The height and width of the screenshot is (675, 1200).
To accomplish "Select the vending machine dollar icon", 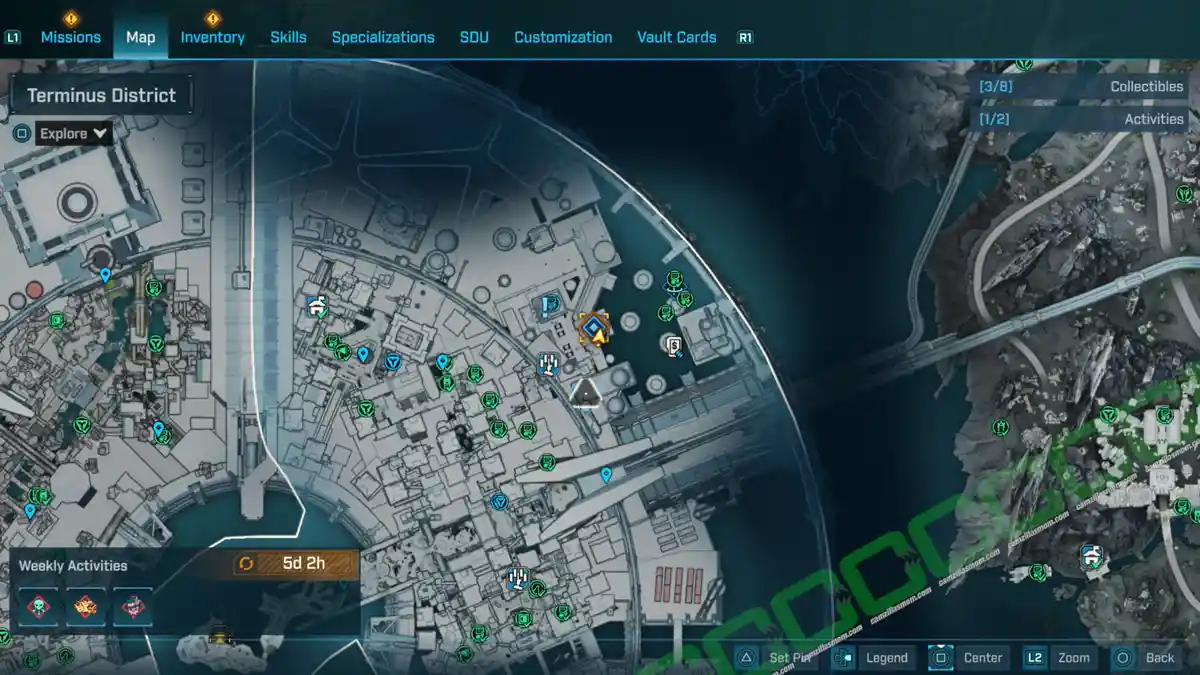I will tap(676, 346).
